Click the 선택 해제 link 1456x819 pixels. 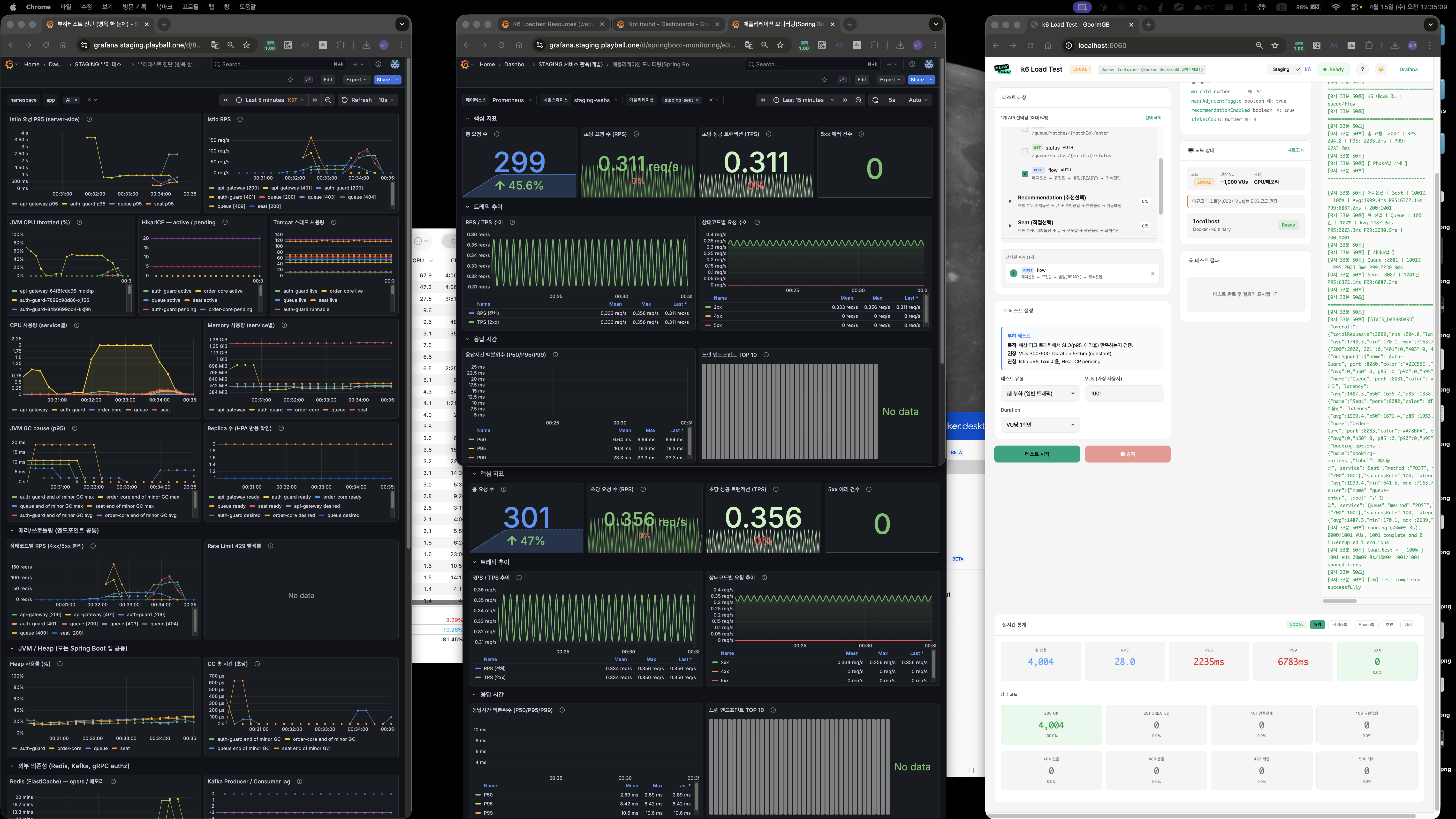(x=1153, y=118)
